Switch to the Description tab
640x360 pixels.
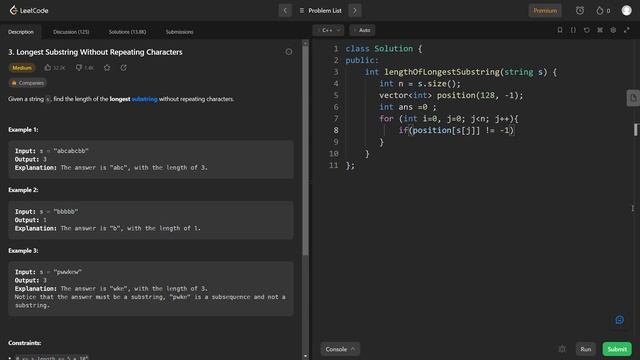(21, 32)
